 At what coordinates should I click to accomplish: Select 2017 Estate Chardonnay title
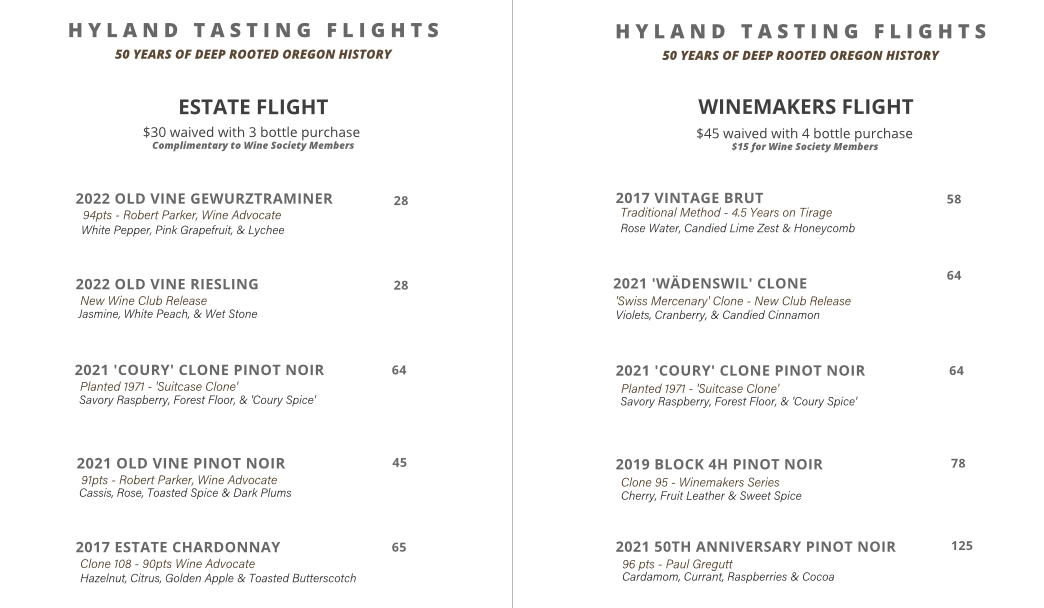coord(178,547)
